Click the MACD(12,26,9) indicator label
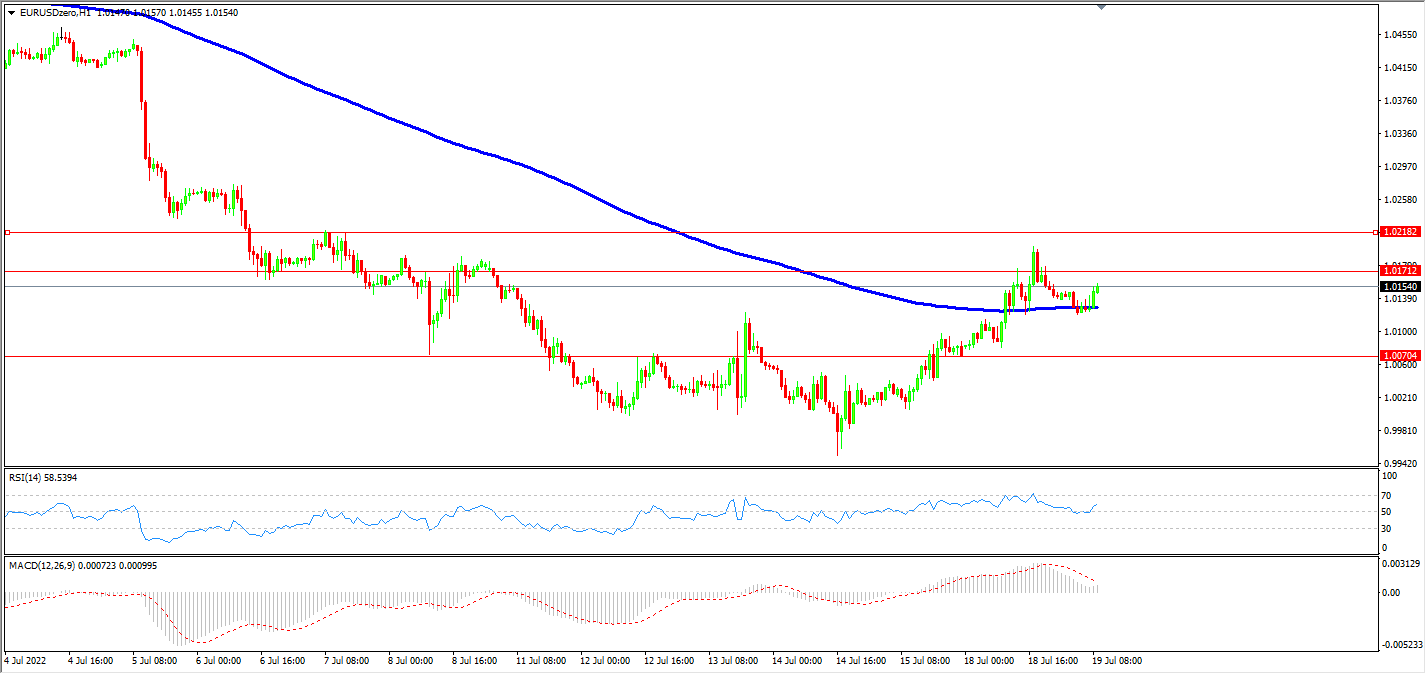This screenshot has width=1426, height=674. 83,566
